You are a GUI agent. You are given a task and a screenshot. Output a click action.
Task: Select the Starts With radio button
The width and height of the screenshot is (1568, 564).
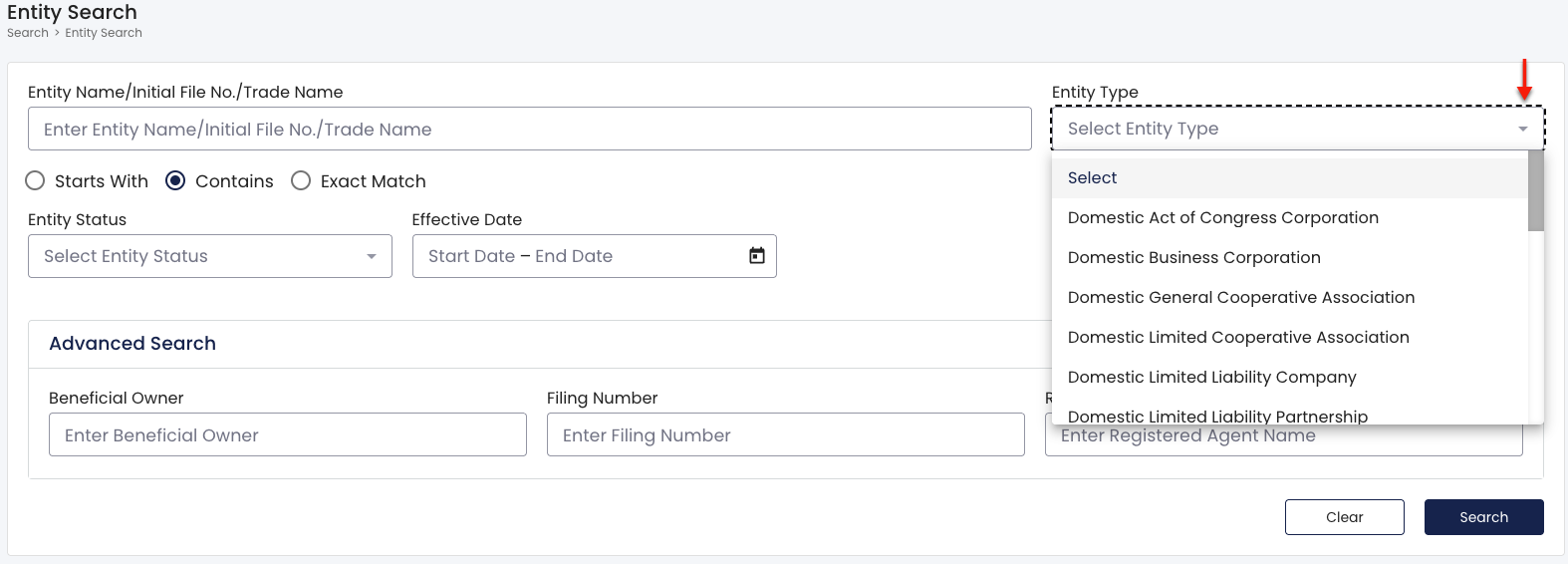35,180
